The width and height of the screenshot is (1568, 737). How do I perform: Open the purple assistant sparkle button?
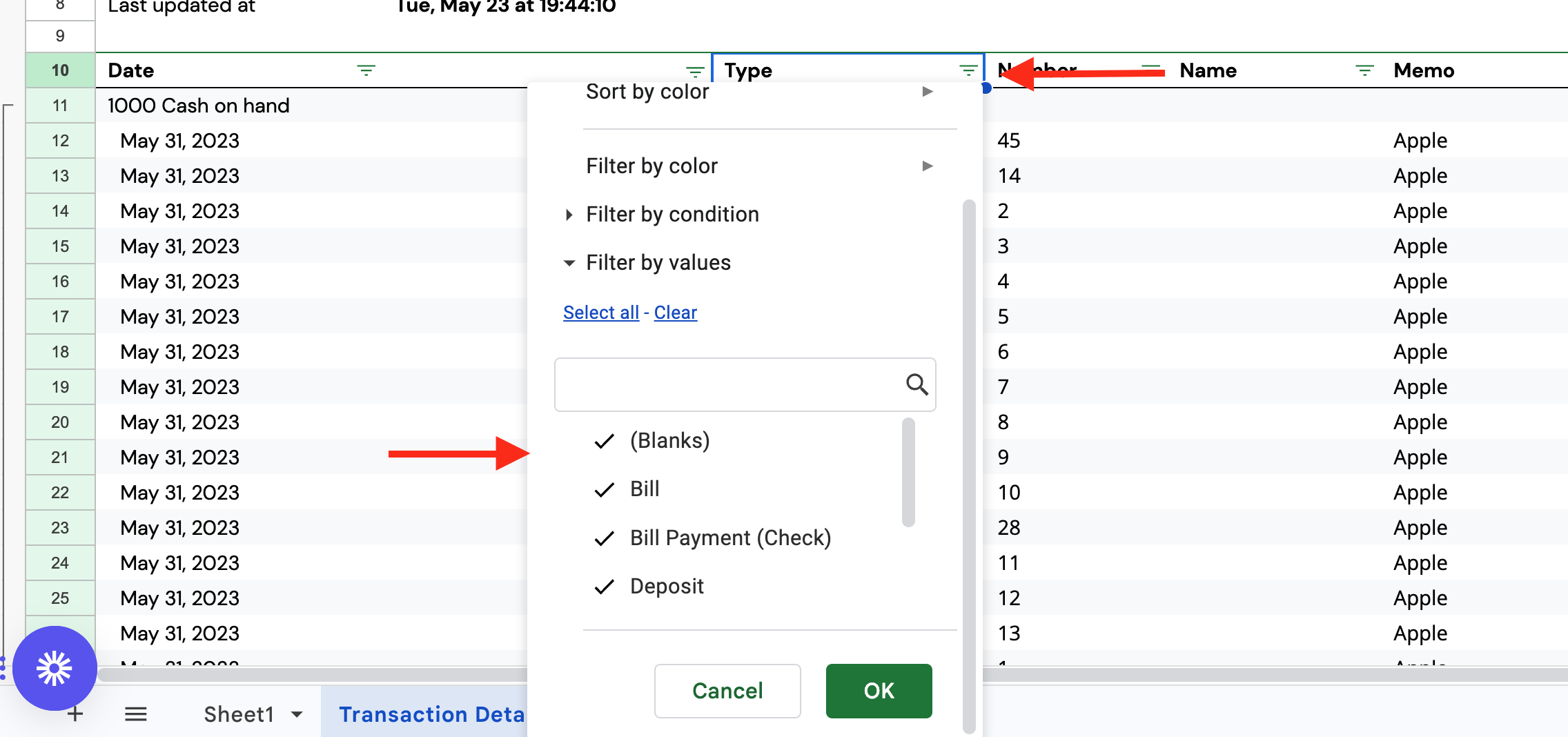tap(55, 668)
